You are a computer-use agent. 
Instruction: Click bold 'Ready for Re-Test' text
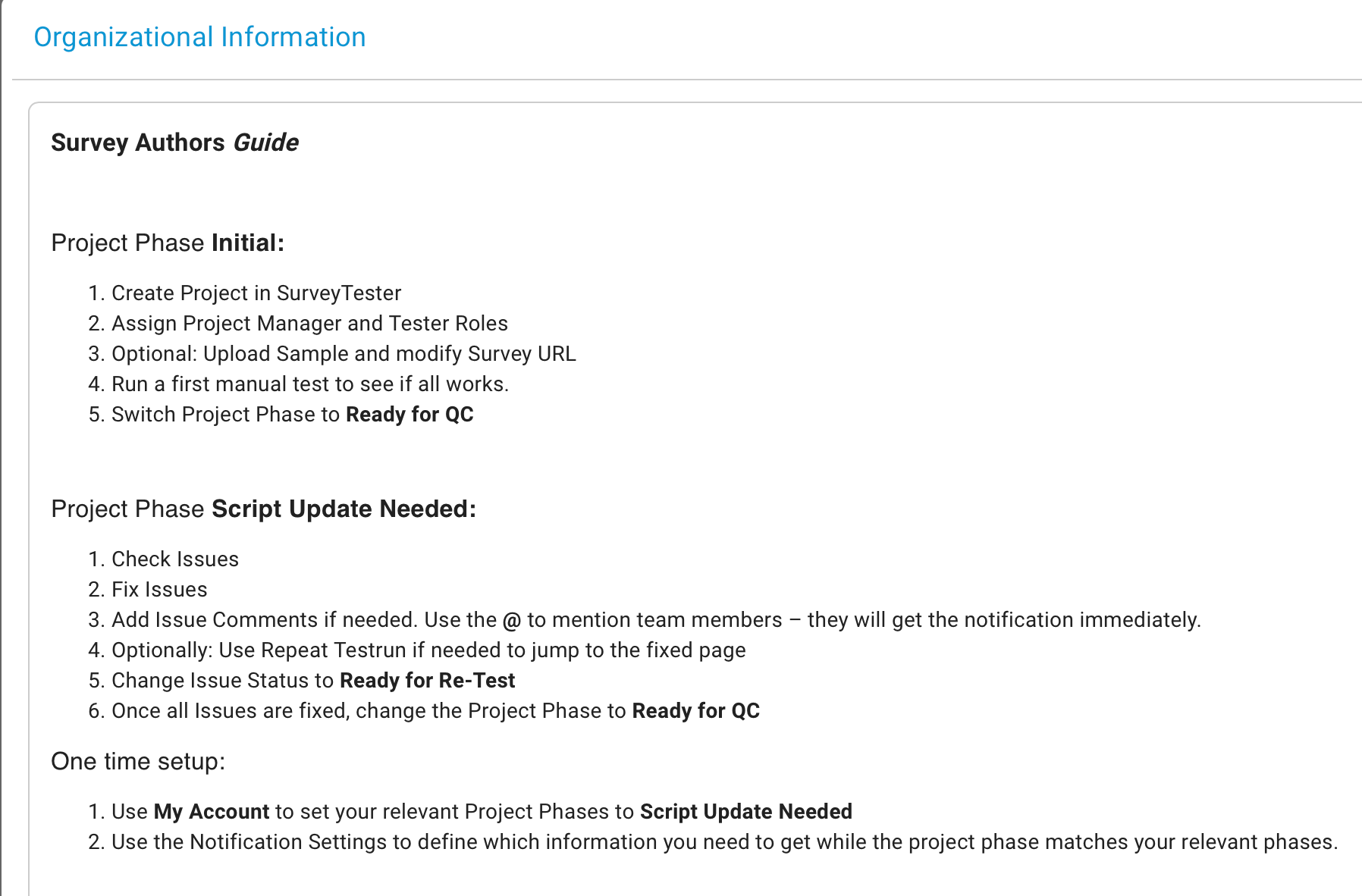(428, 681)
